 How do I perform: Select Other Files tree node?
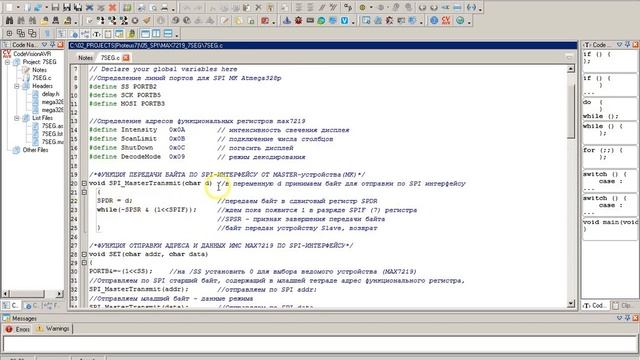[35, 150]
